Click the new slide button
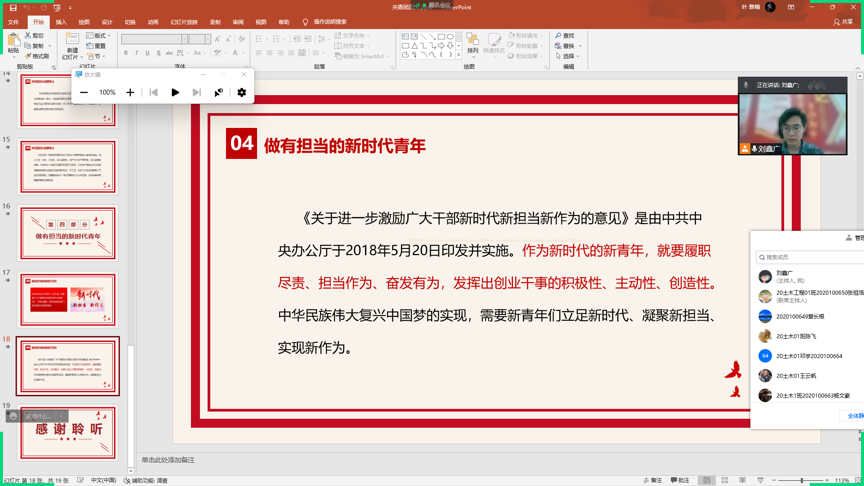Screen dimensions: 864x486 (x=72, y=44)
